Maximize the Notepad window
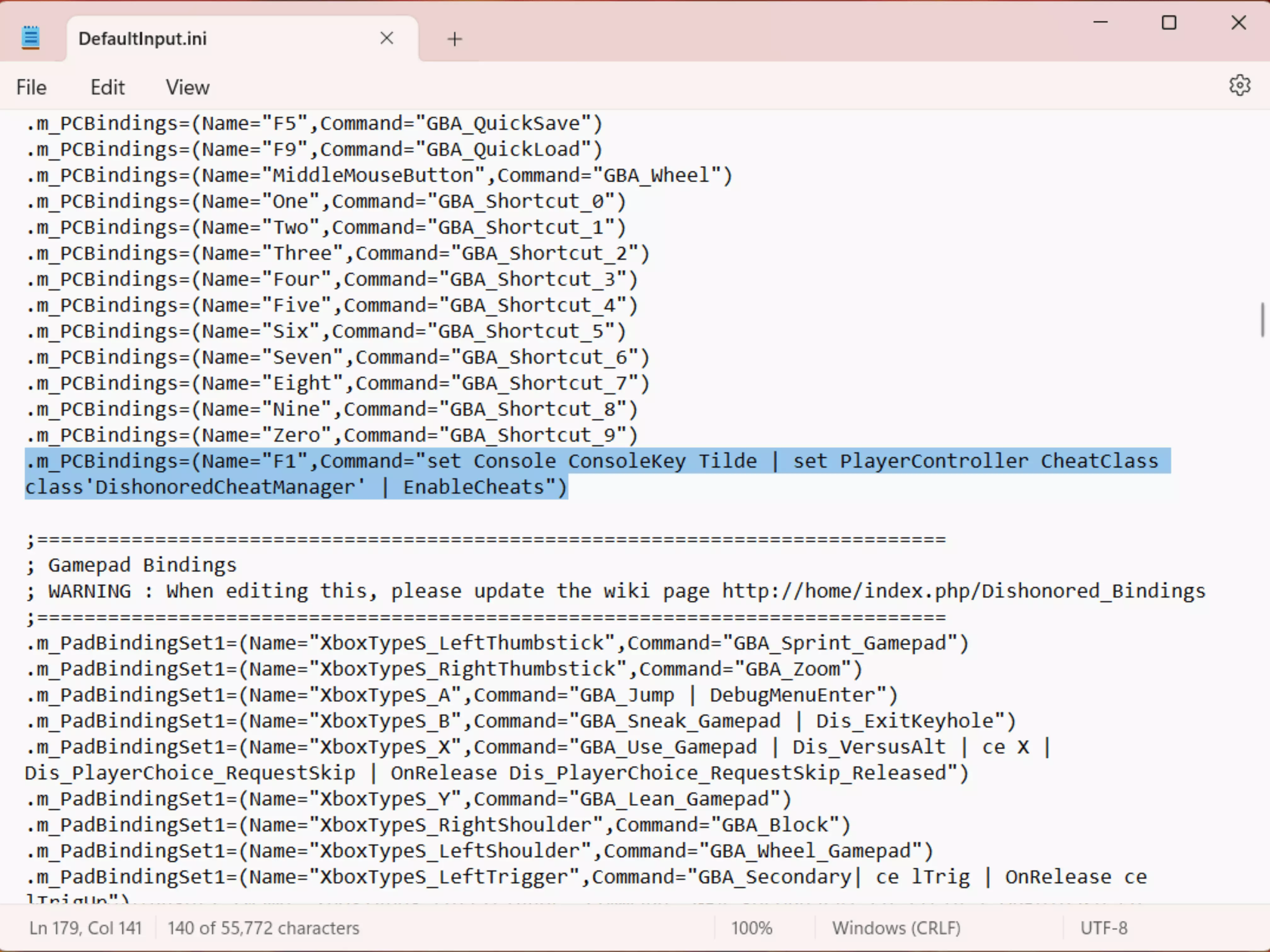Viewport: 1270px width, 952px height. point(1169,22)
